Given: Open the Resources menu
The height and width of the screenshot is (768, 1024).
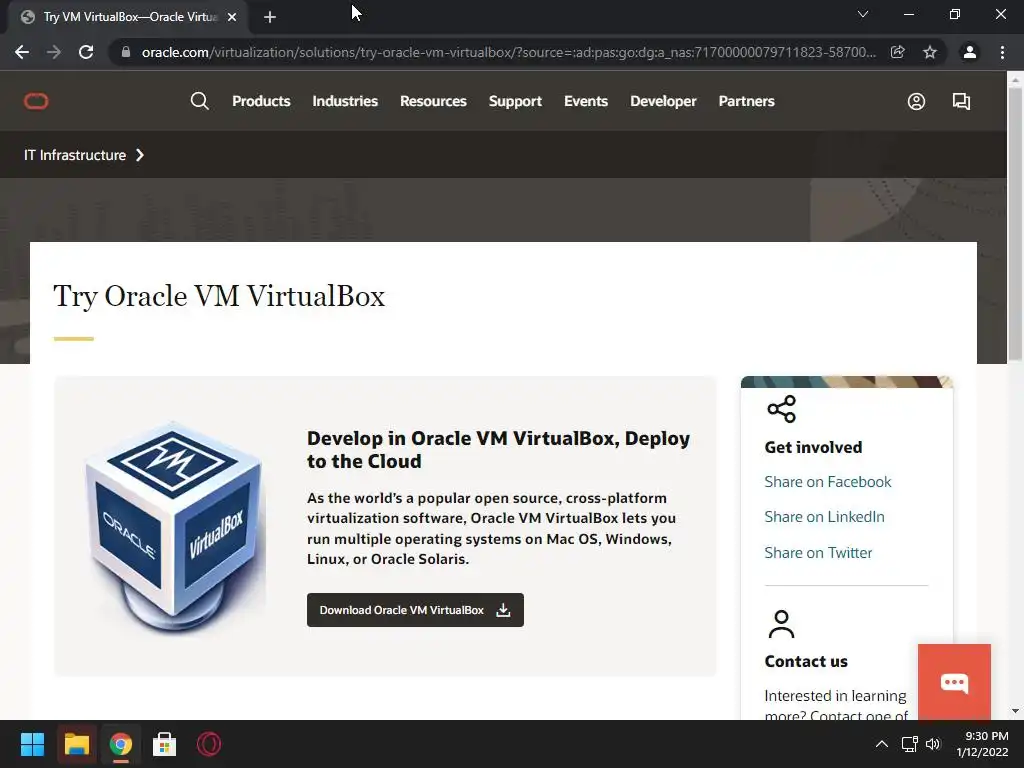Looking at the screenshot, I should pos(433,101).
